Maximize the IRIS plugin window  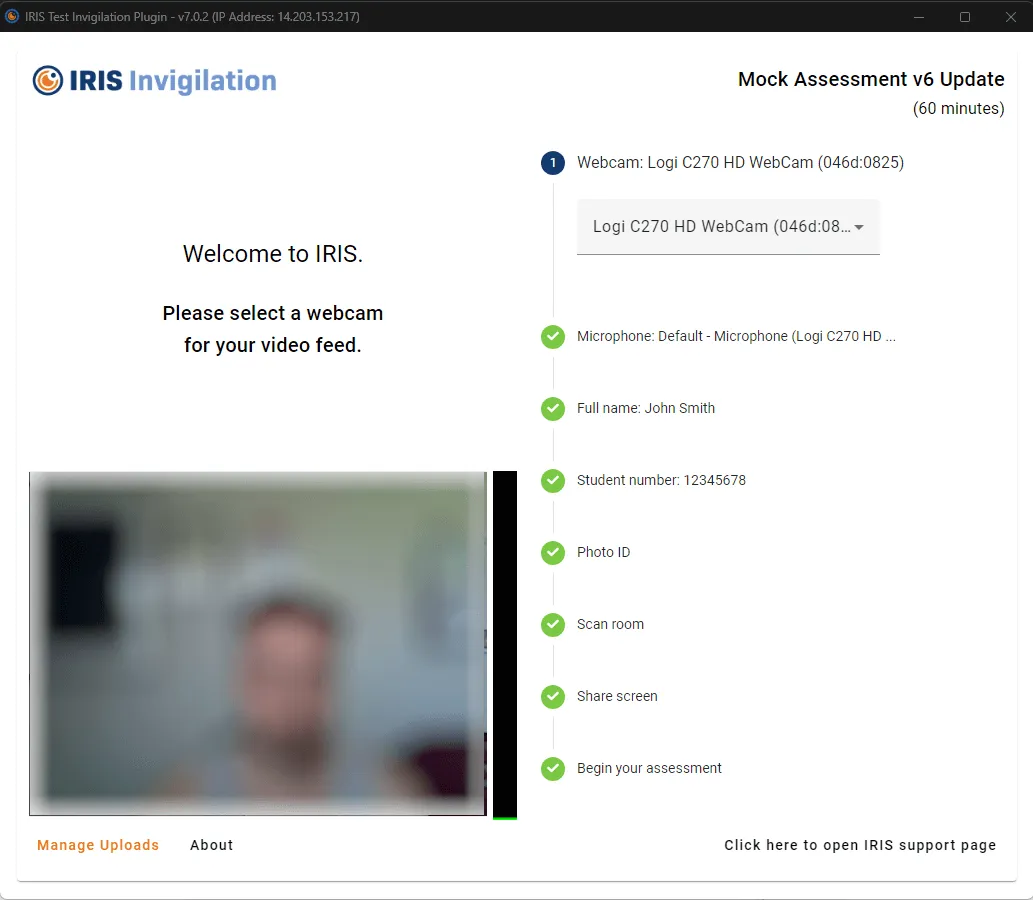point(965,16)
